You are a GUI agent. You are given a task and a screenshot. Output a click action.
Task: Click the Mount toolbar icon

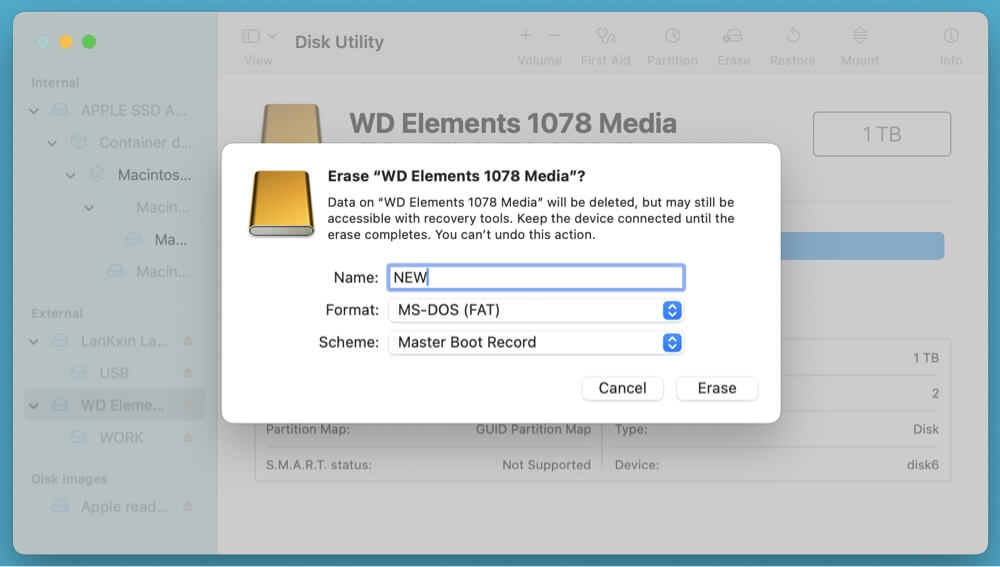tap(860, 36)
